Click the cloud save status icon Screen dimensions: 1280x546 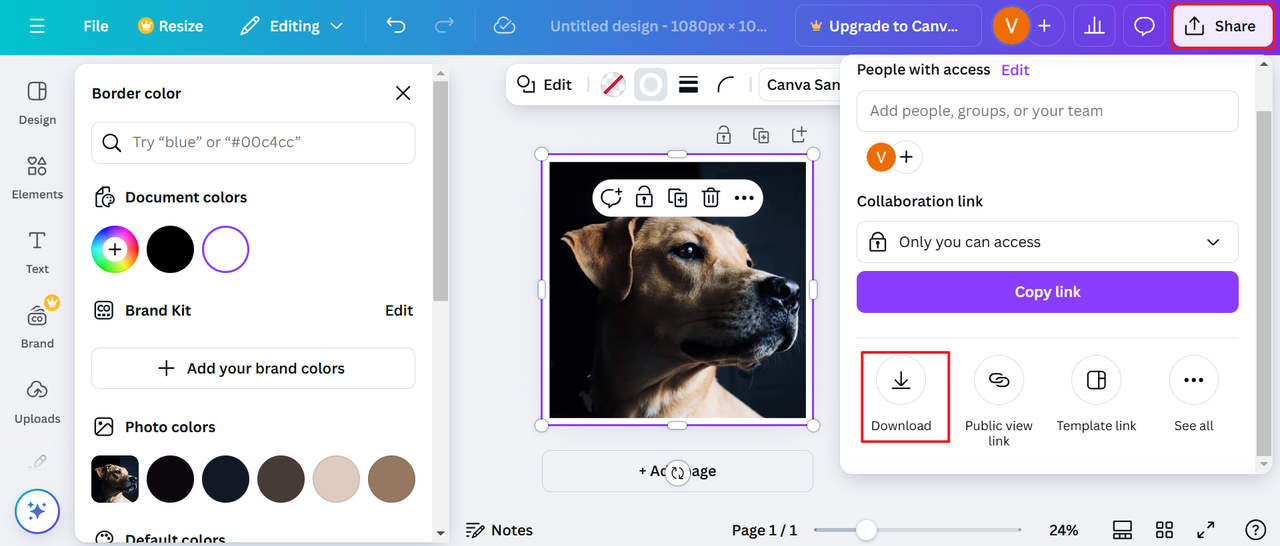click(505, 26)
